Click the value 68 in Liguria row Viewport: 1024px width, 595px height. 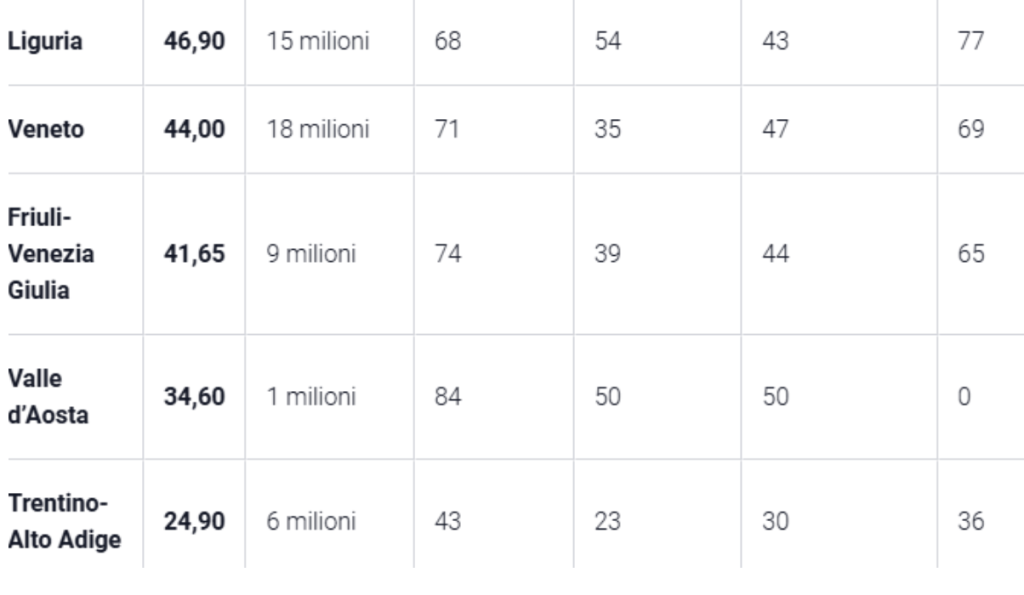[x=448, y=42]
